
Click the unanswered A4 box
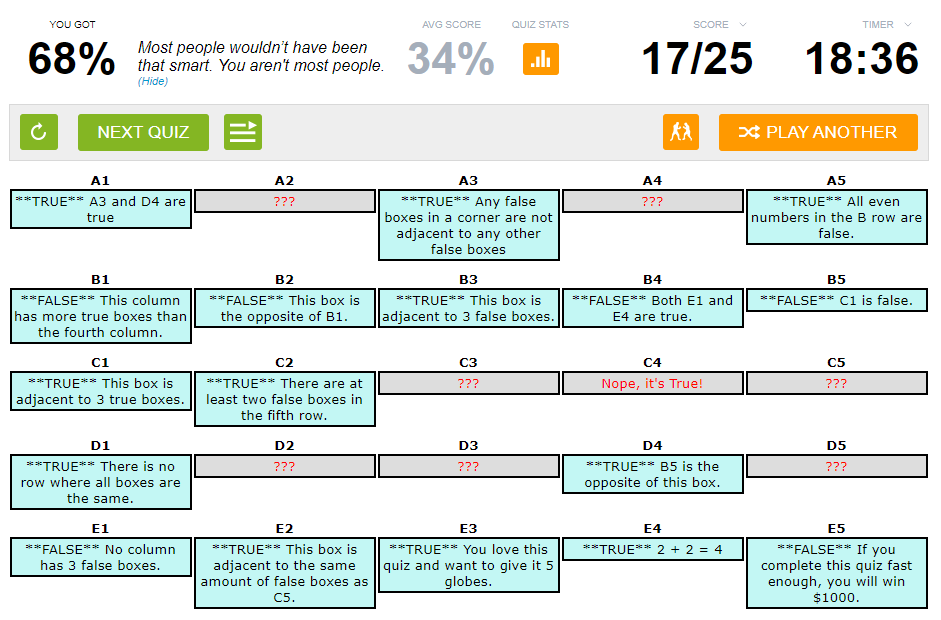coord(652,201)
